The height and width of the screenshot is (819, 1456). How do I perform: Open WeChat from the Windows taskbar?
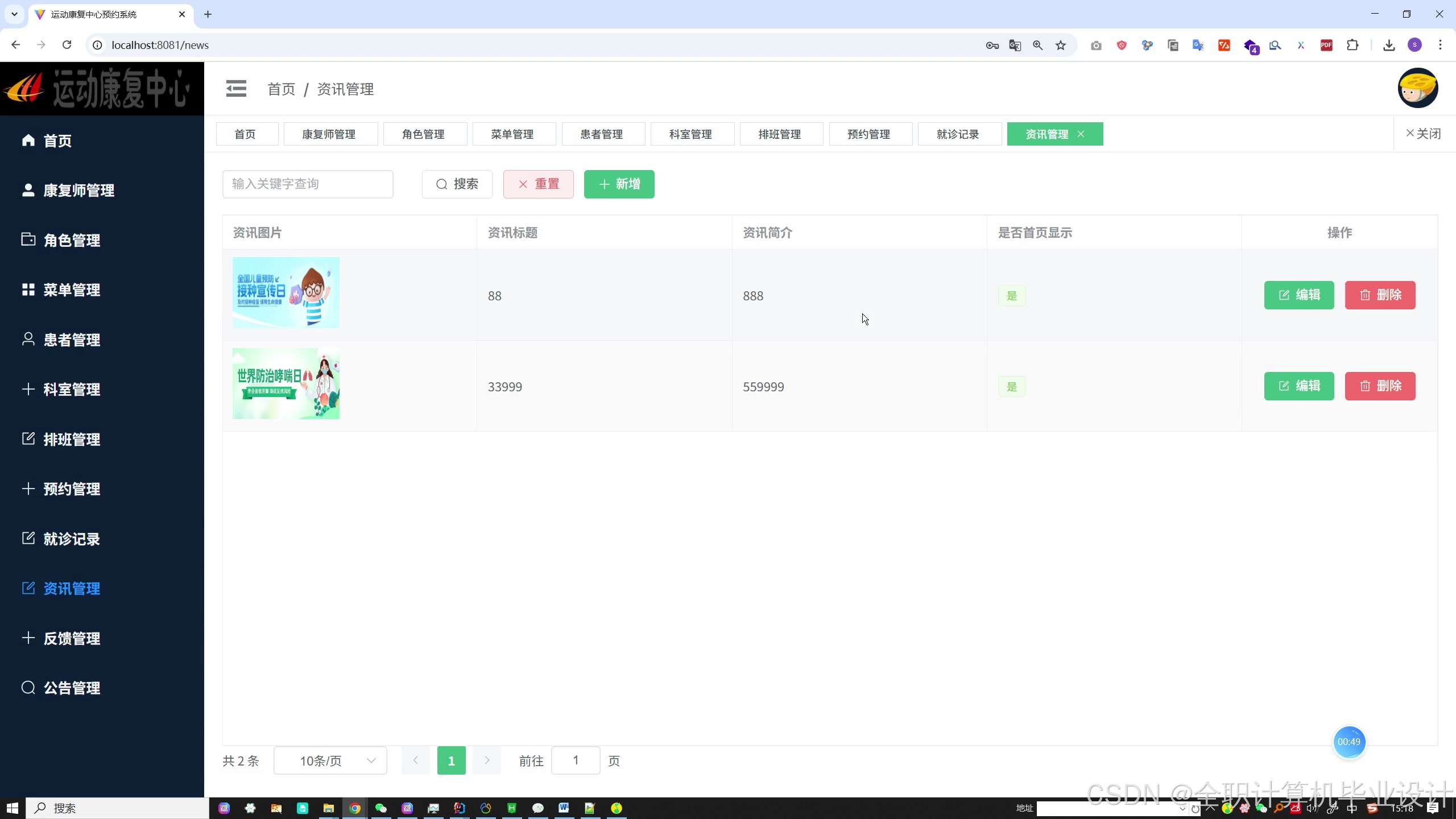tap(380, 808)
